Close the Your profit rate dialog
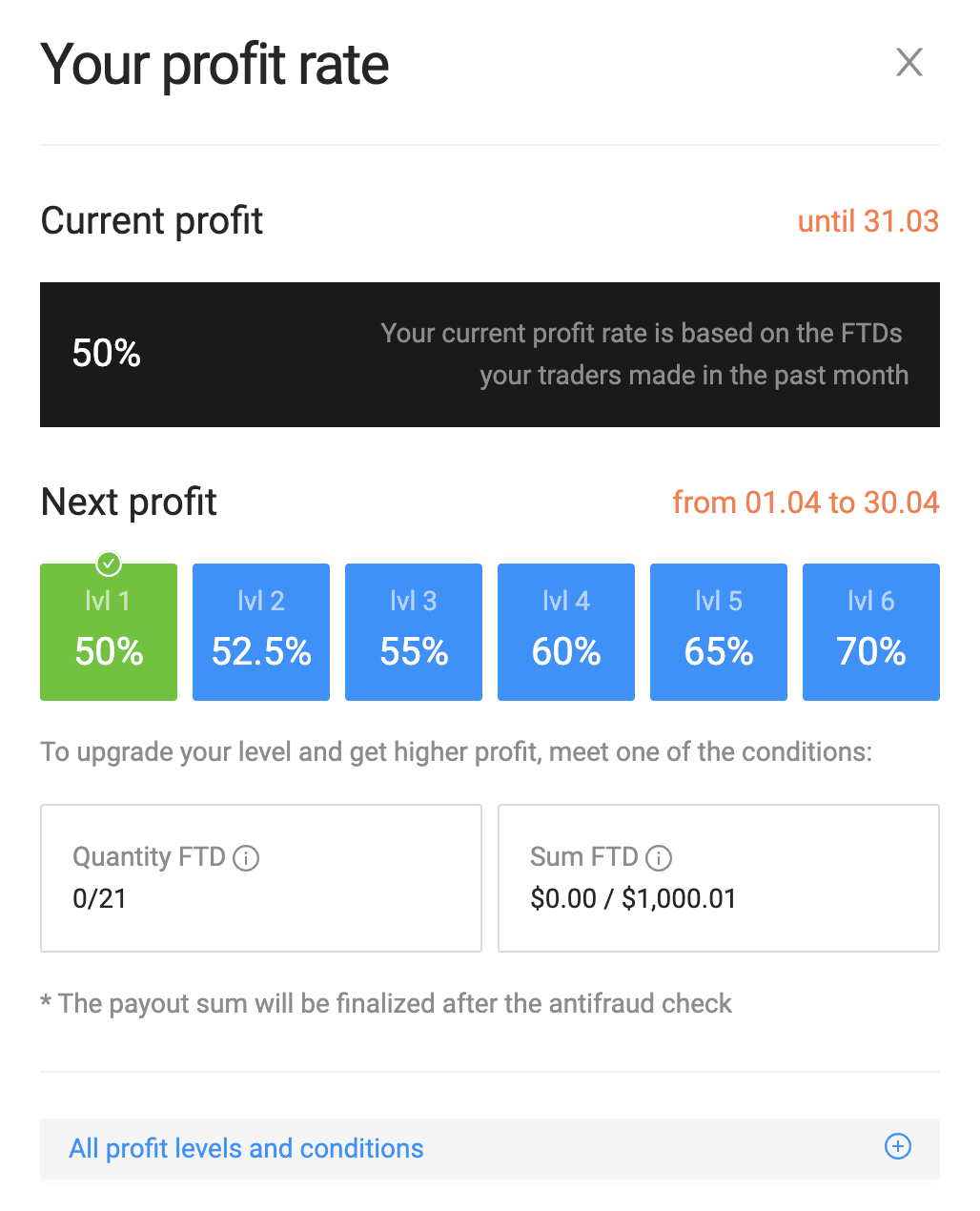The height and width of the screenshot is (1211, 980). 909,63
